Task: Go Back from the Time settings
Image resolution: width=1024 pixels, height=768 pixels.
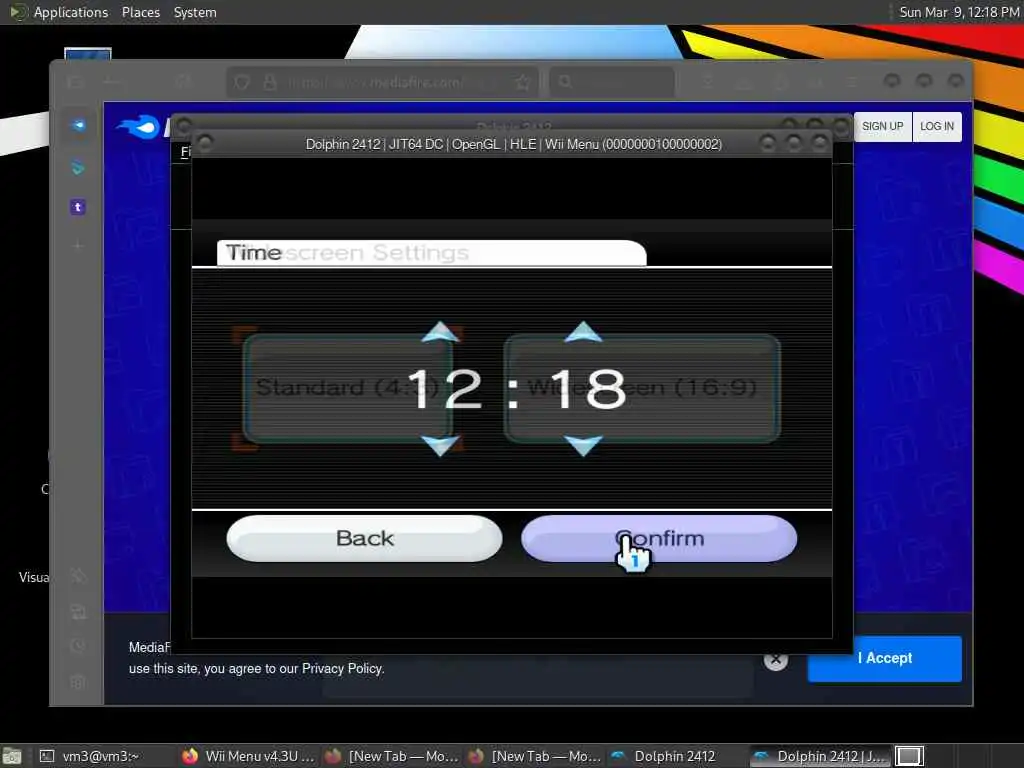Action: pyautogui.click(x=364, y=538)
